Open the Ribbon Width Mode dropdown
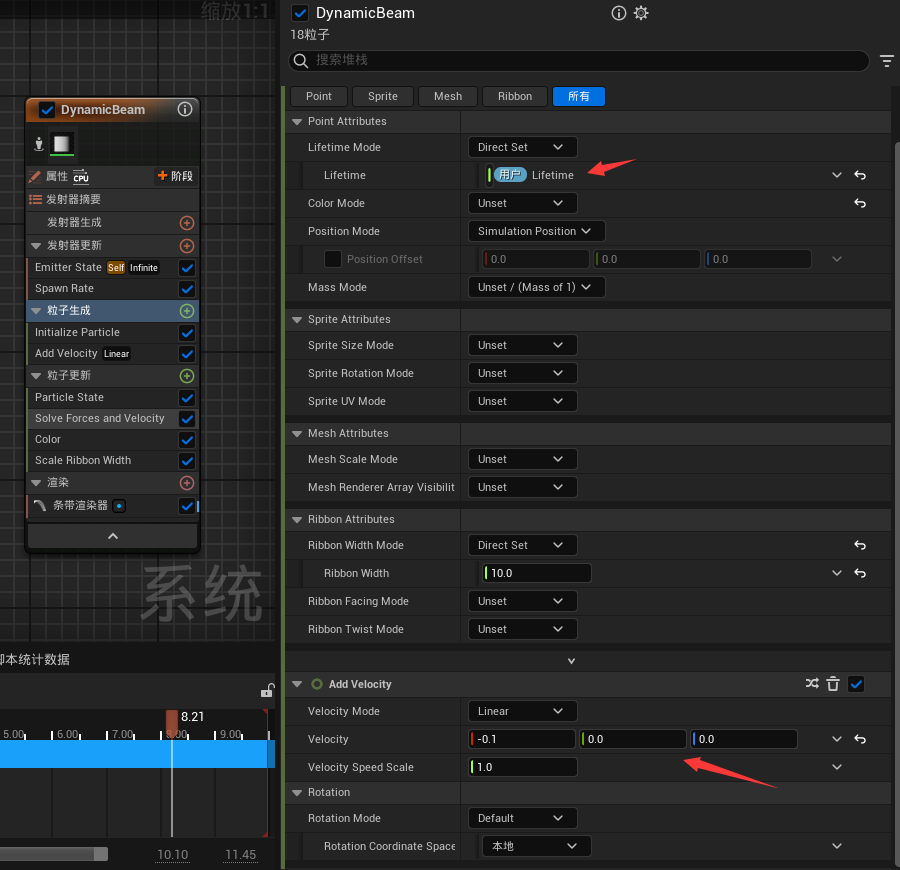 [522, 545]
